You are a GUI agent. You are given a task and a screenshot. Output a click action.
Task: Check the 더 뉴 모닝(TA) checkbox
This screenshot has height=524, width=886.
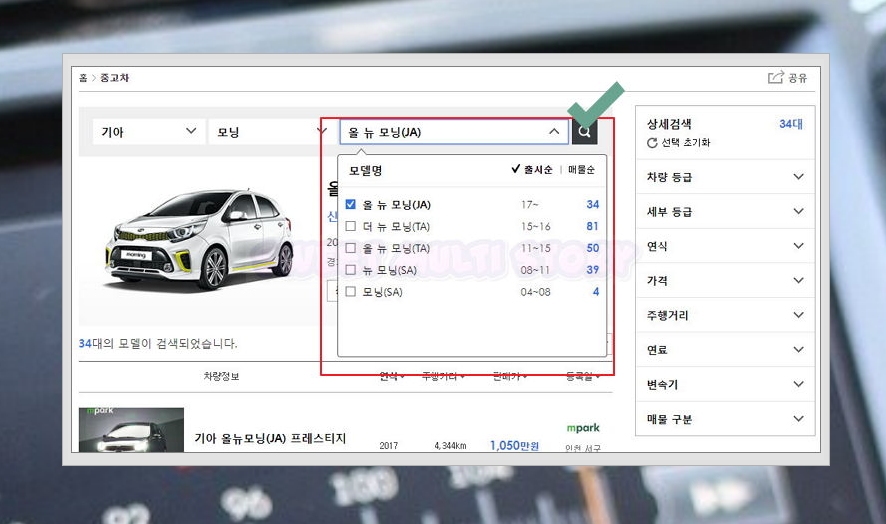(350, 226)
